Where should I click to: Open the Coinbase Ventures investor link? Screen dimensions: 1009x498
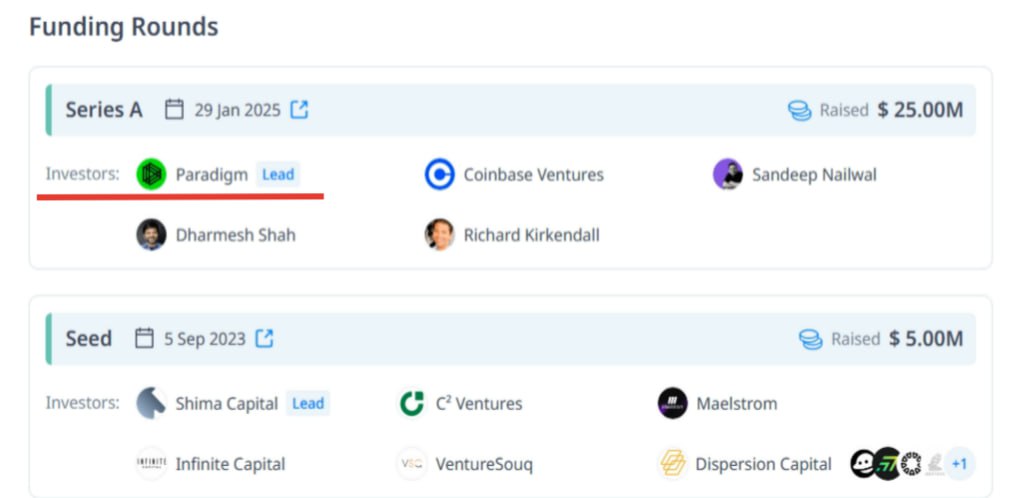point(533,175)
